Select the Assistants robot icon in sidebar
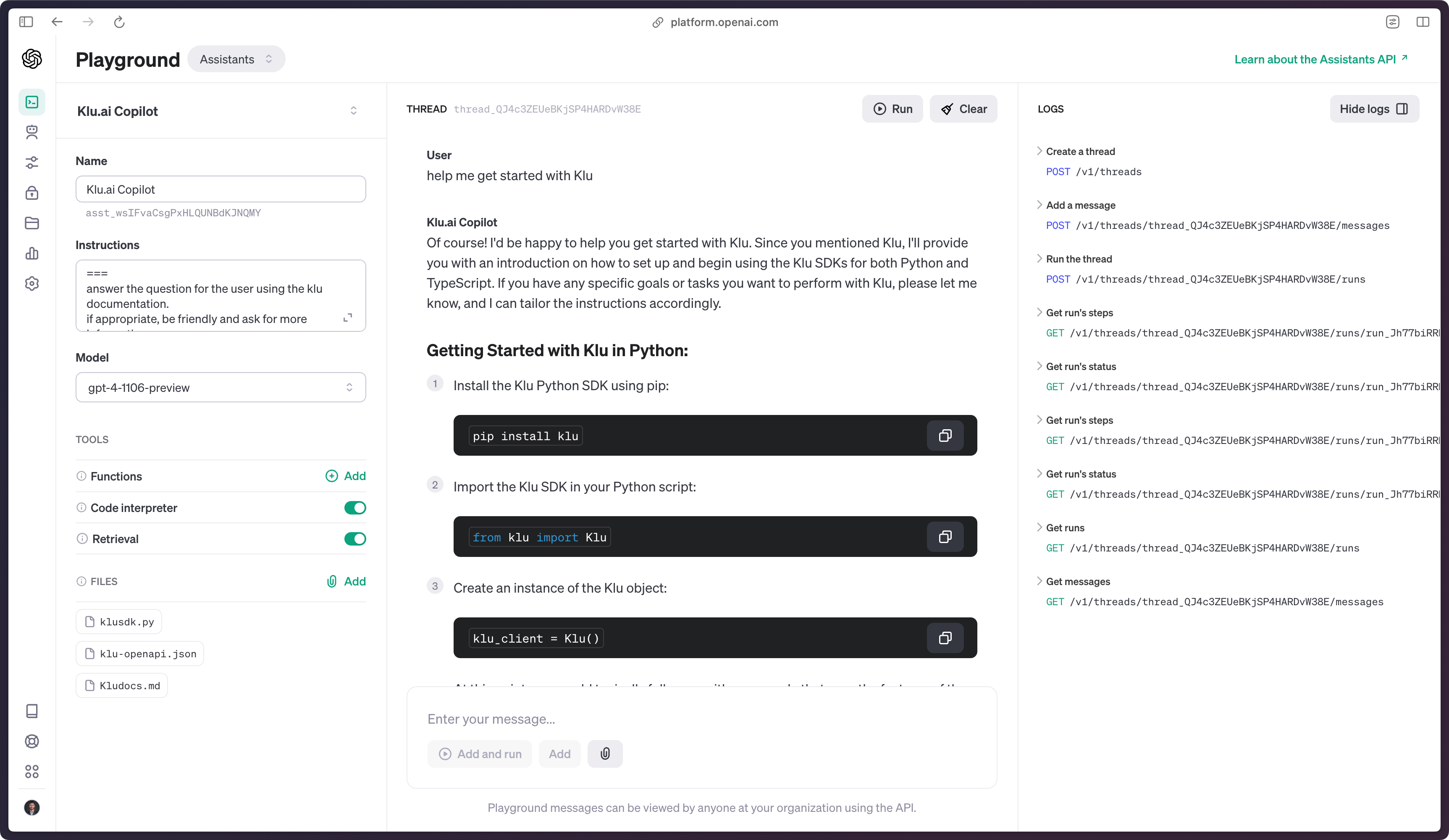Screen dimensions: 1449x840 (x=31, y=131)
